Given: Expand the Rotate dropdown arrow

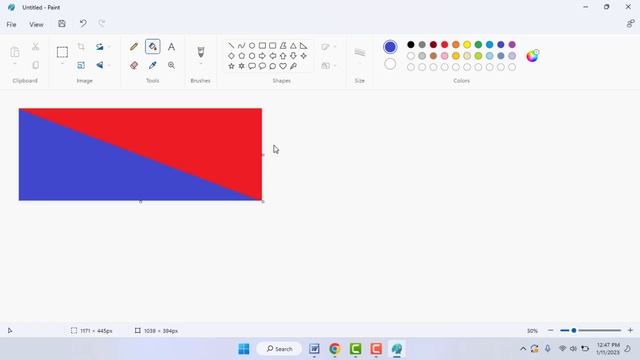Looking at the screenshot, I should pos(109,47).
